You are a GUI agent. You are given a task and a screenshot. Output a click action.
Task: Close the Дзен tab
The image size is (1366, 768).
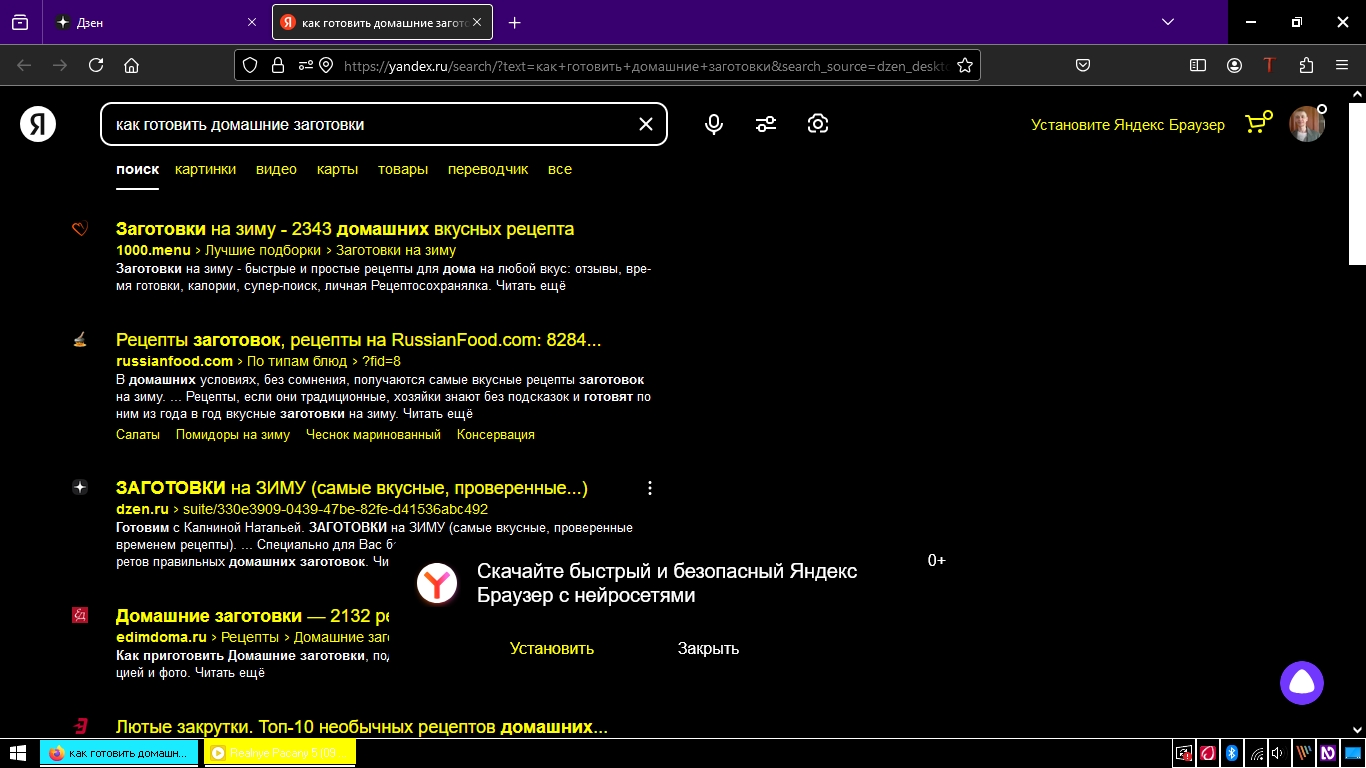251,22
